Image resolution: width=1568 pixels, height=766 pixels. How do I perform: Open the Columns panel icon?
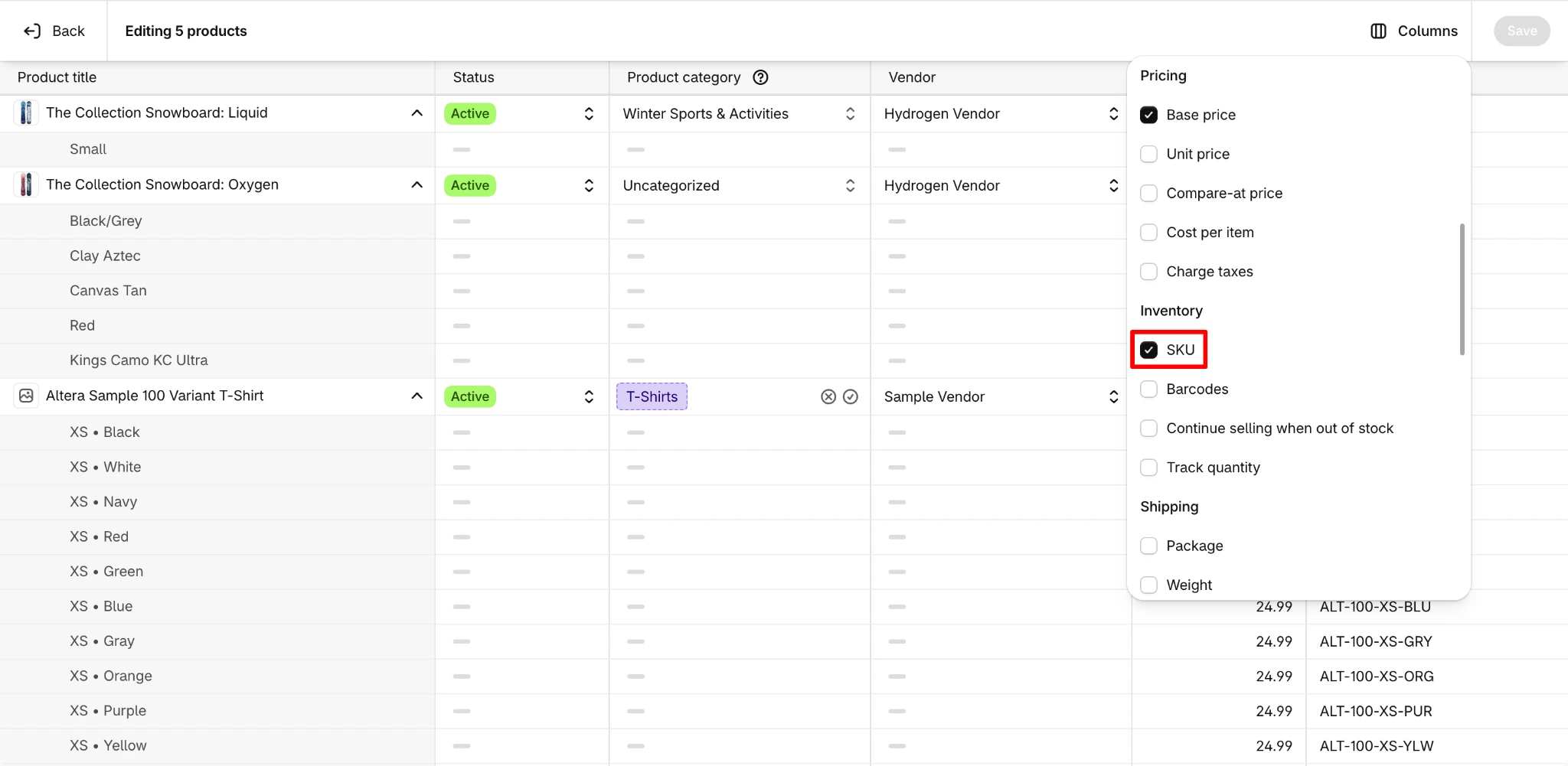pyautogui.click(x=1378, y=31)
